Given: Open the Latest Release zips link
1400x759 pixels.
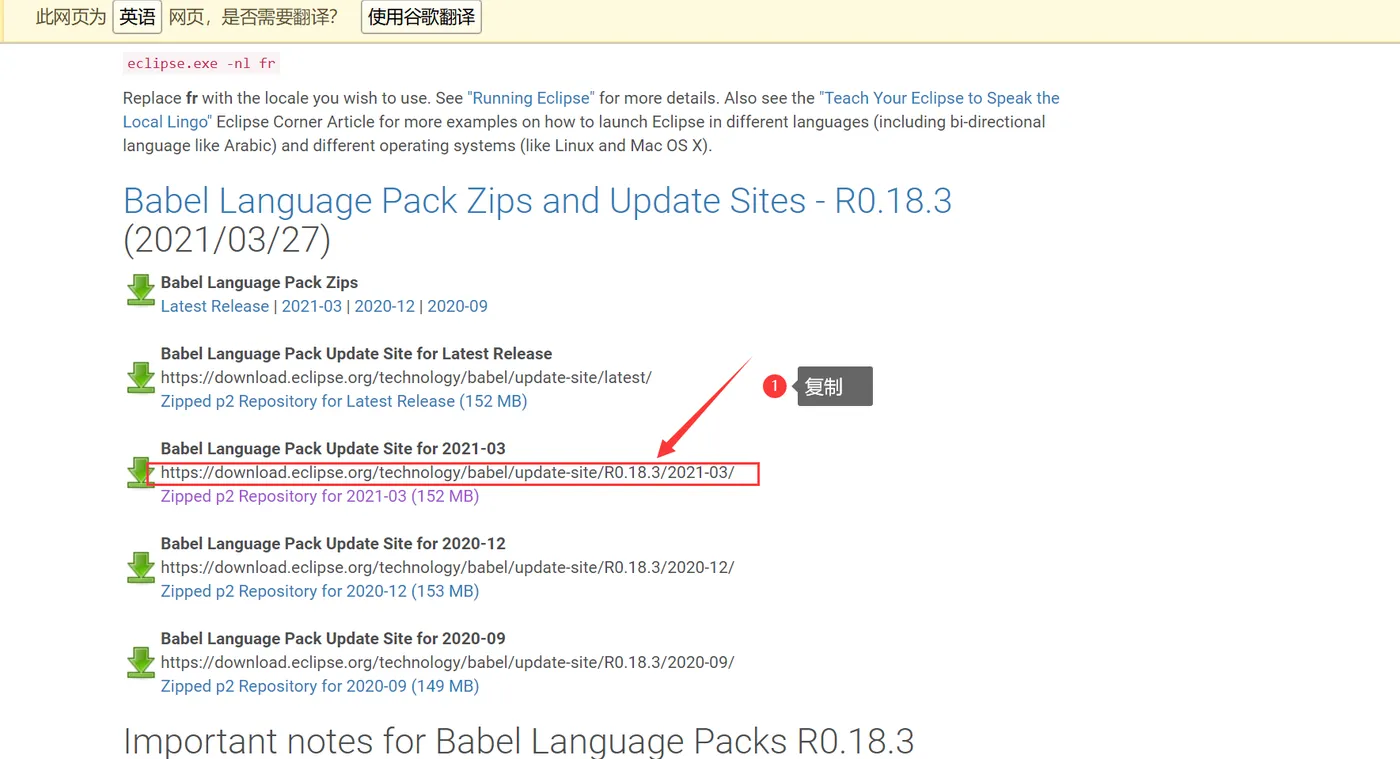Looking at the screenshot, I should tap(215, 306).
